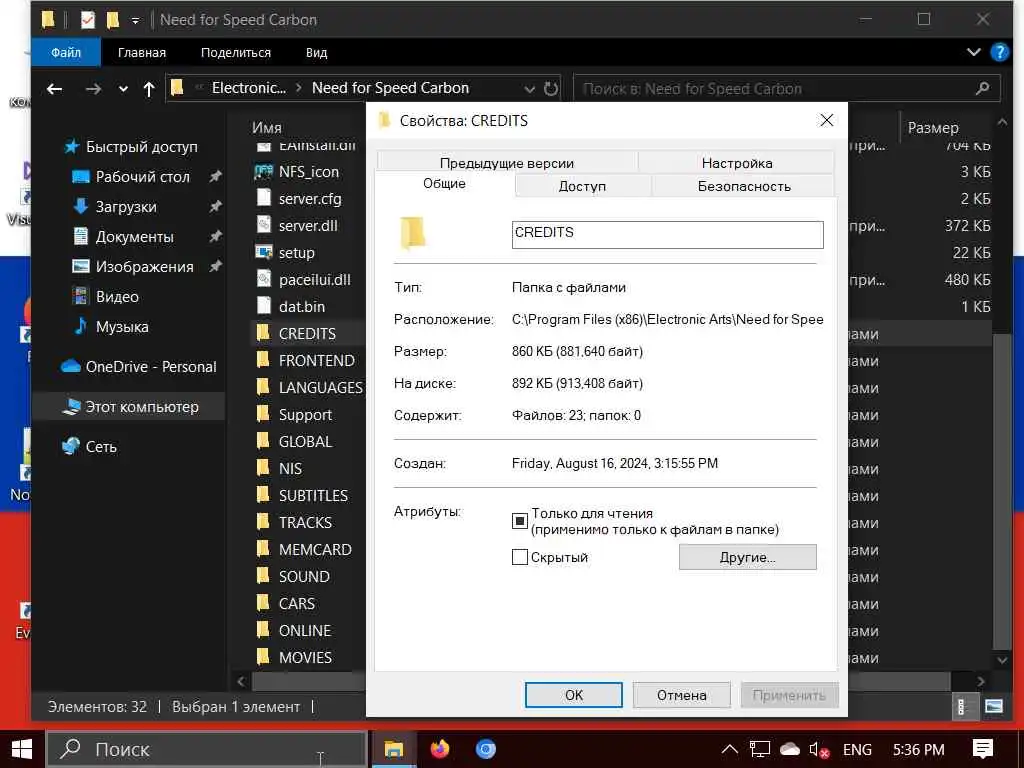Switch to Настройка tab
This screenshot has height=768, width=1024.
pos(737,163)
